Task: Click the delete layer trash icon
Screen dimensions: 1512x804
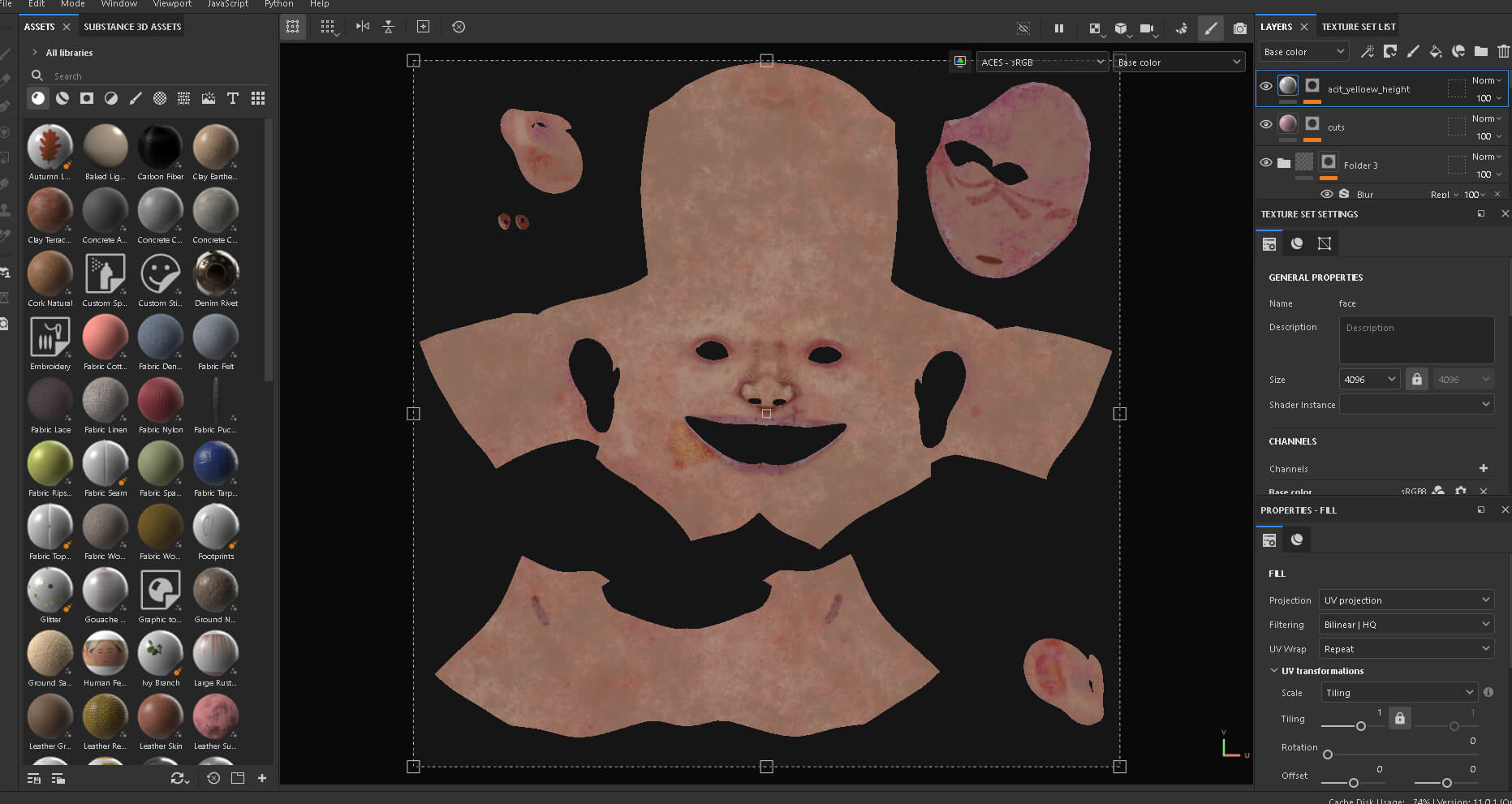Action: (x=1503, y=51)
